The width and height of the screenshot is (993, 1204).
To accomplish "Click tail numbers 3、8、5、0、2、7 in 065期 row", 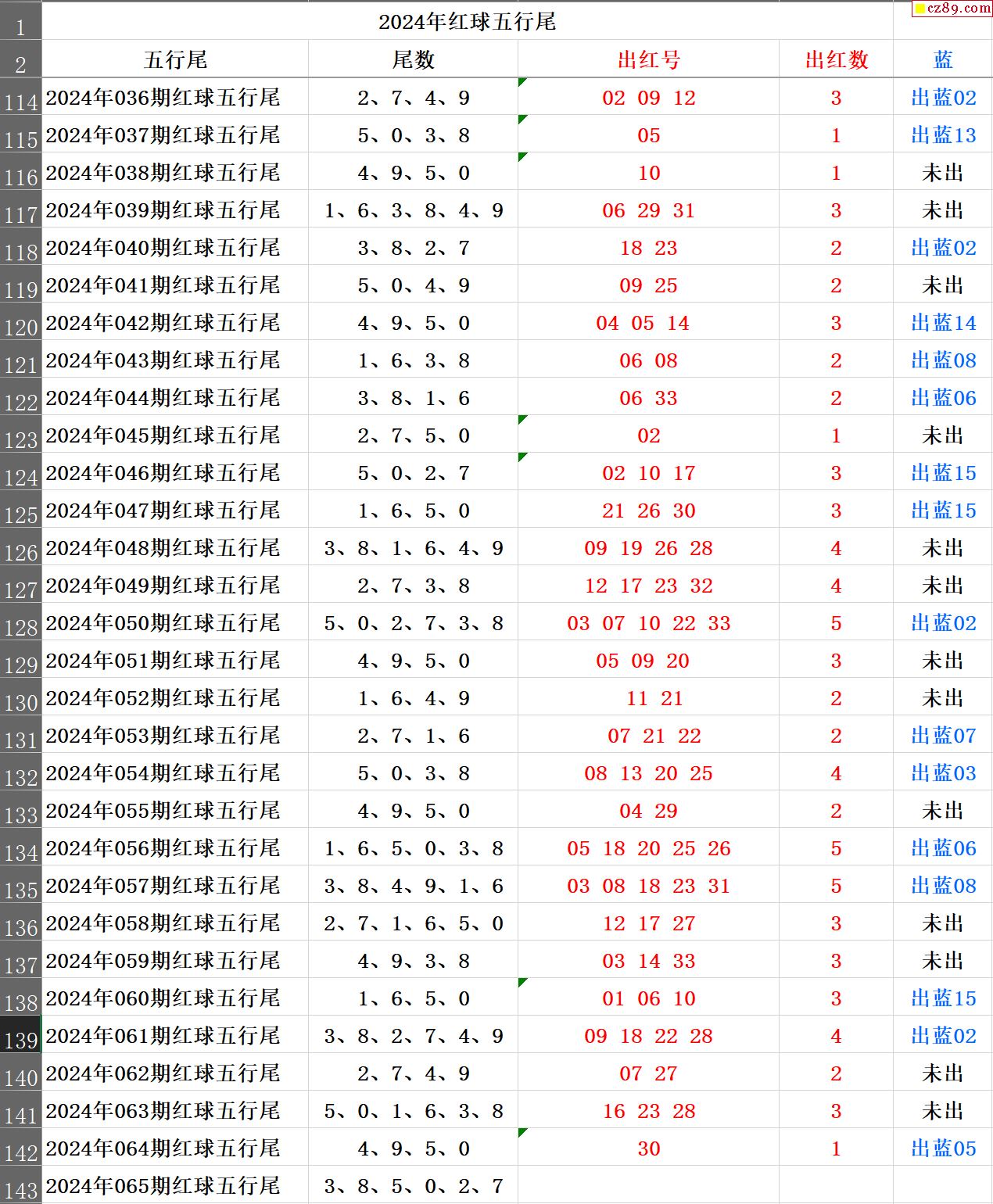I will coord(413,1185).
